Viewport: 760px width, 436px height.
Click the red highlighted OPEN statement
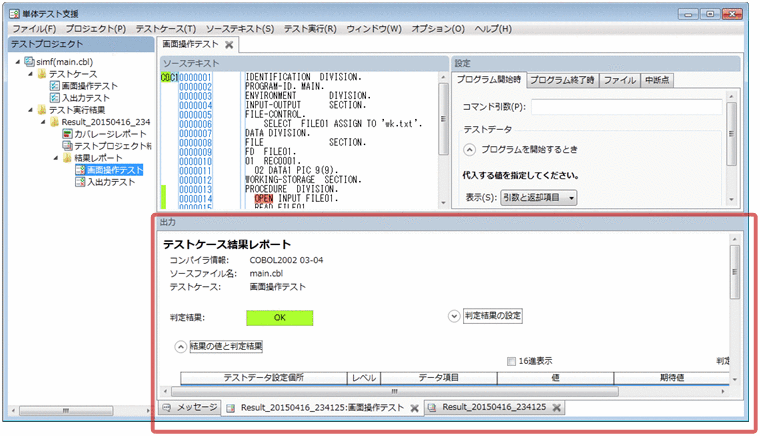[x=264, y=199]
